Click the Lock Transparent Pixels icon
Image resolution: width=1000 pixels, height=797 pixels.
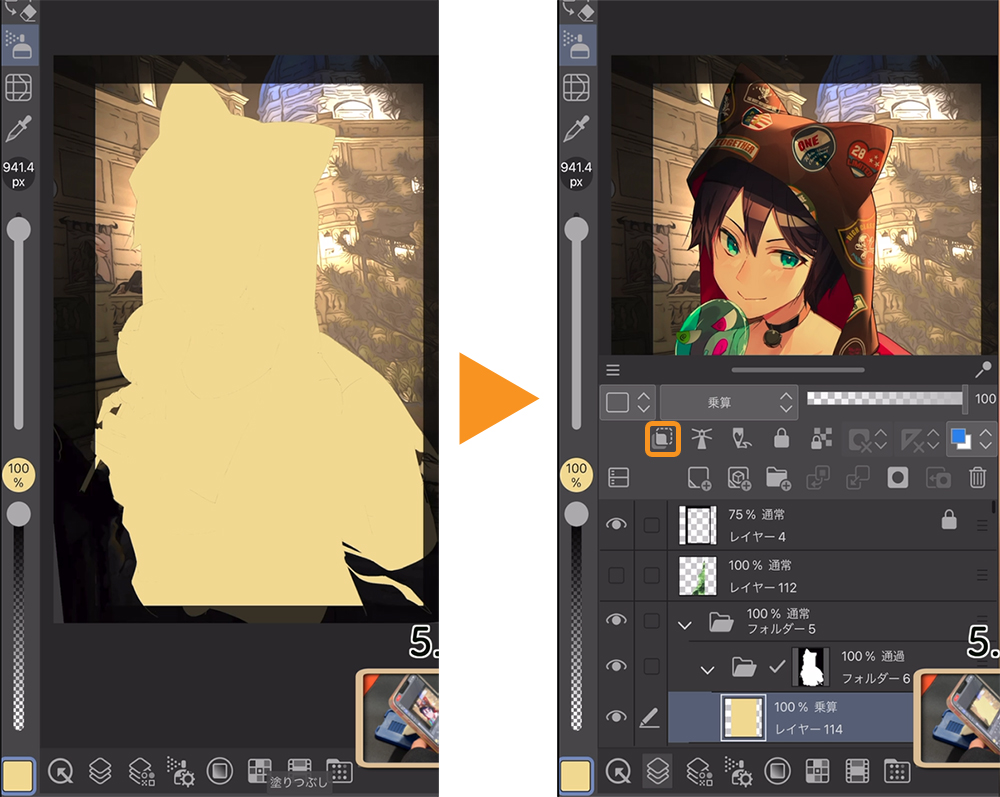tap(821, 439)
